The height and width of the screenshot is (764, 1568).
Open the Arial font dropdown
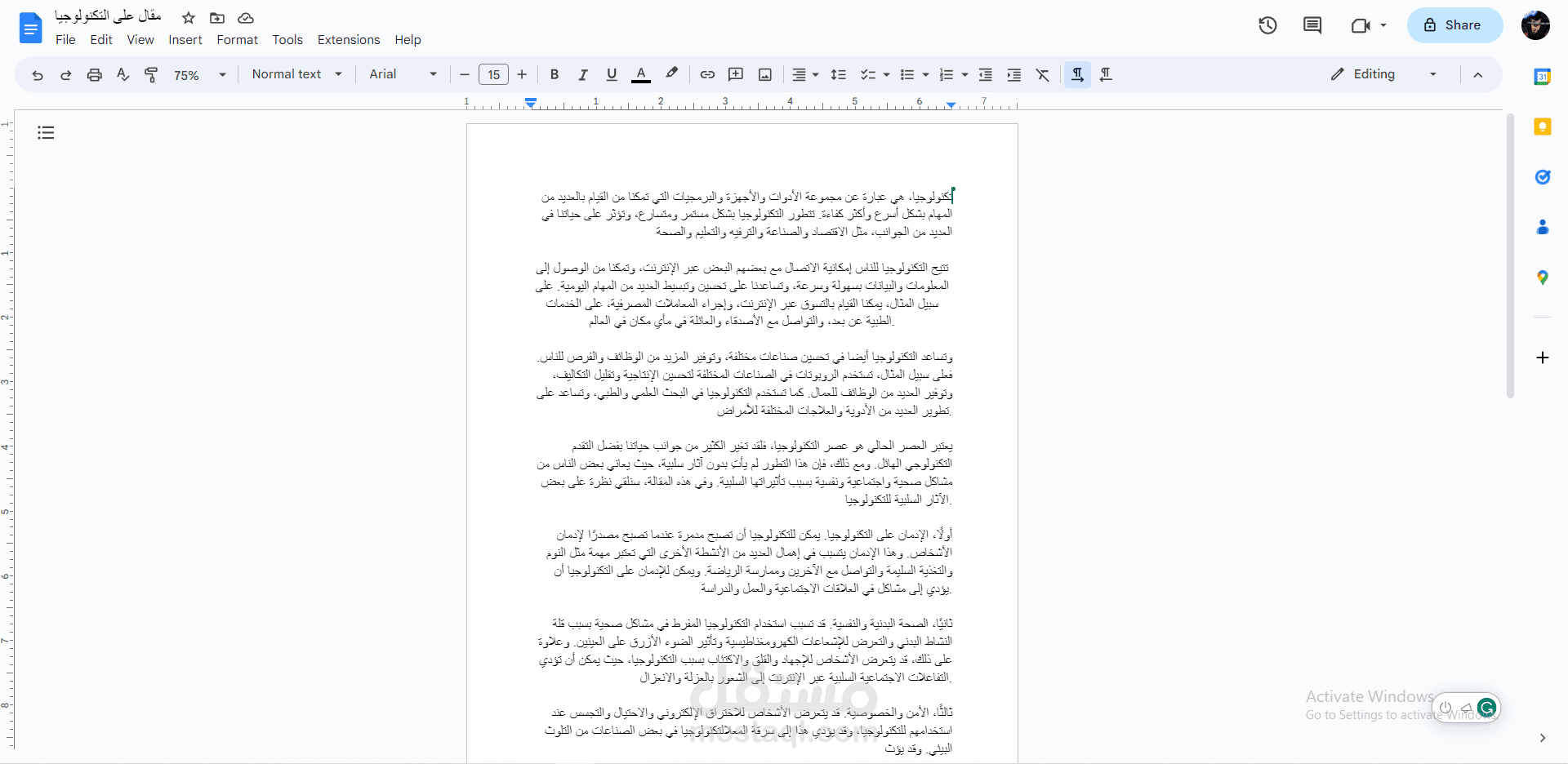(x=403, y=74)
